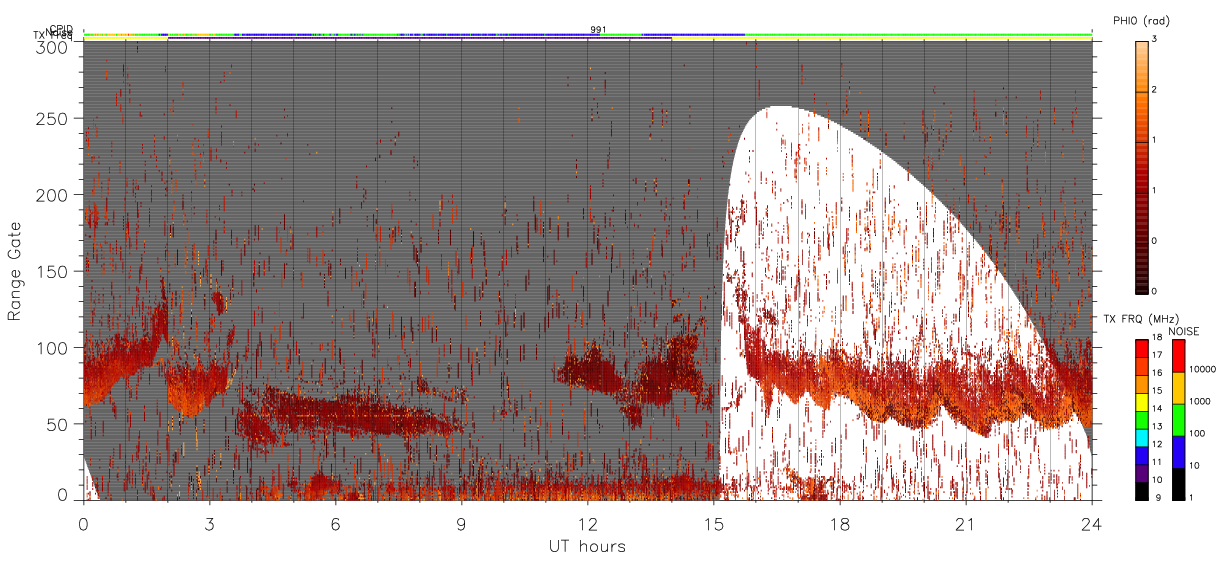This screenshot has width=1228, height=567.
Task: Click x-axis tick label 12
Action: coord(587,523)
